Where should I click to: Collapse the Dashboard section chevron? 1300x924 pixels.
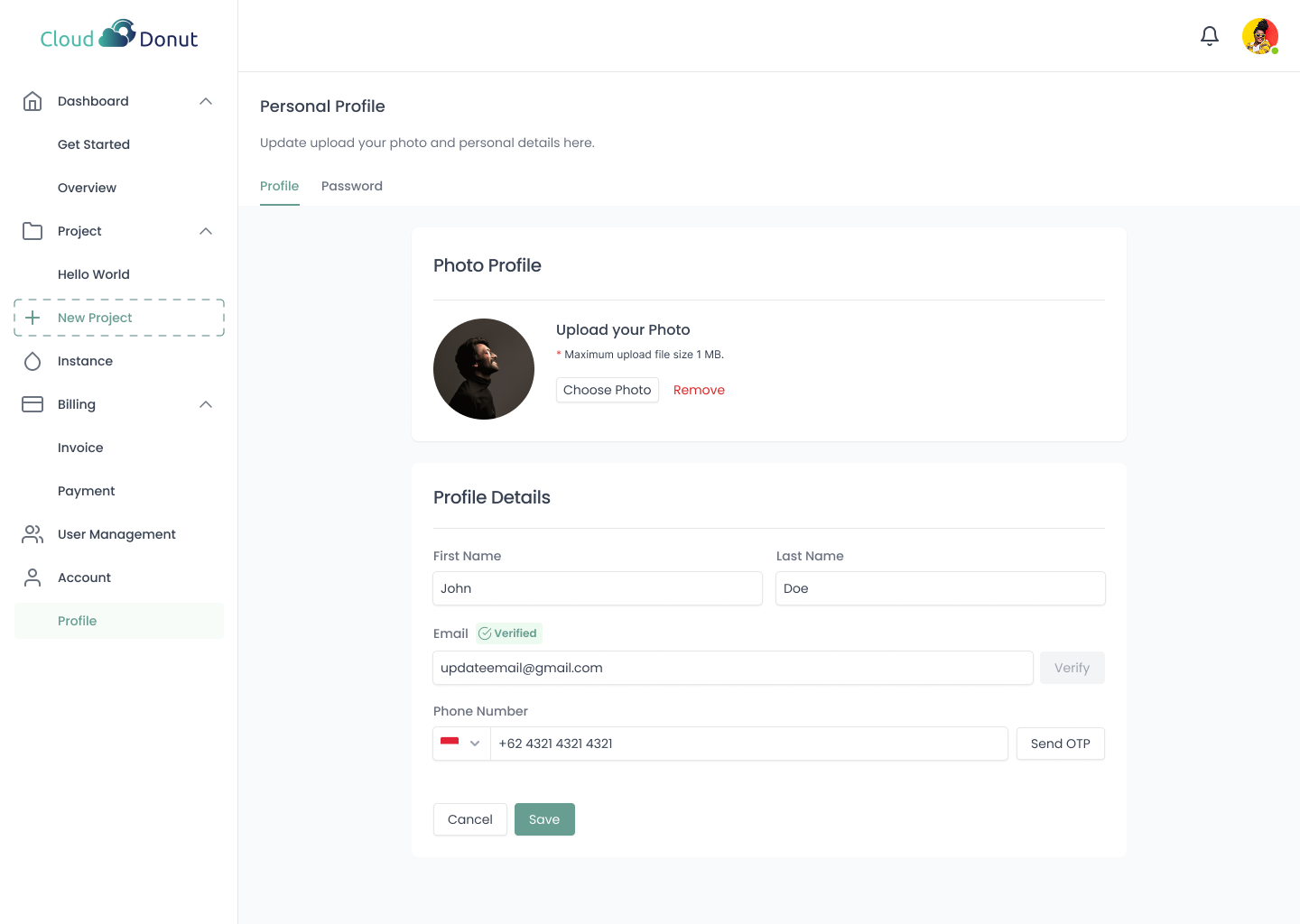[206, 101]
